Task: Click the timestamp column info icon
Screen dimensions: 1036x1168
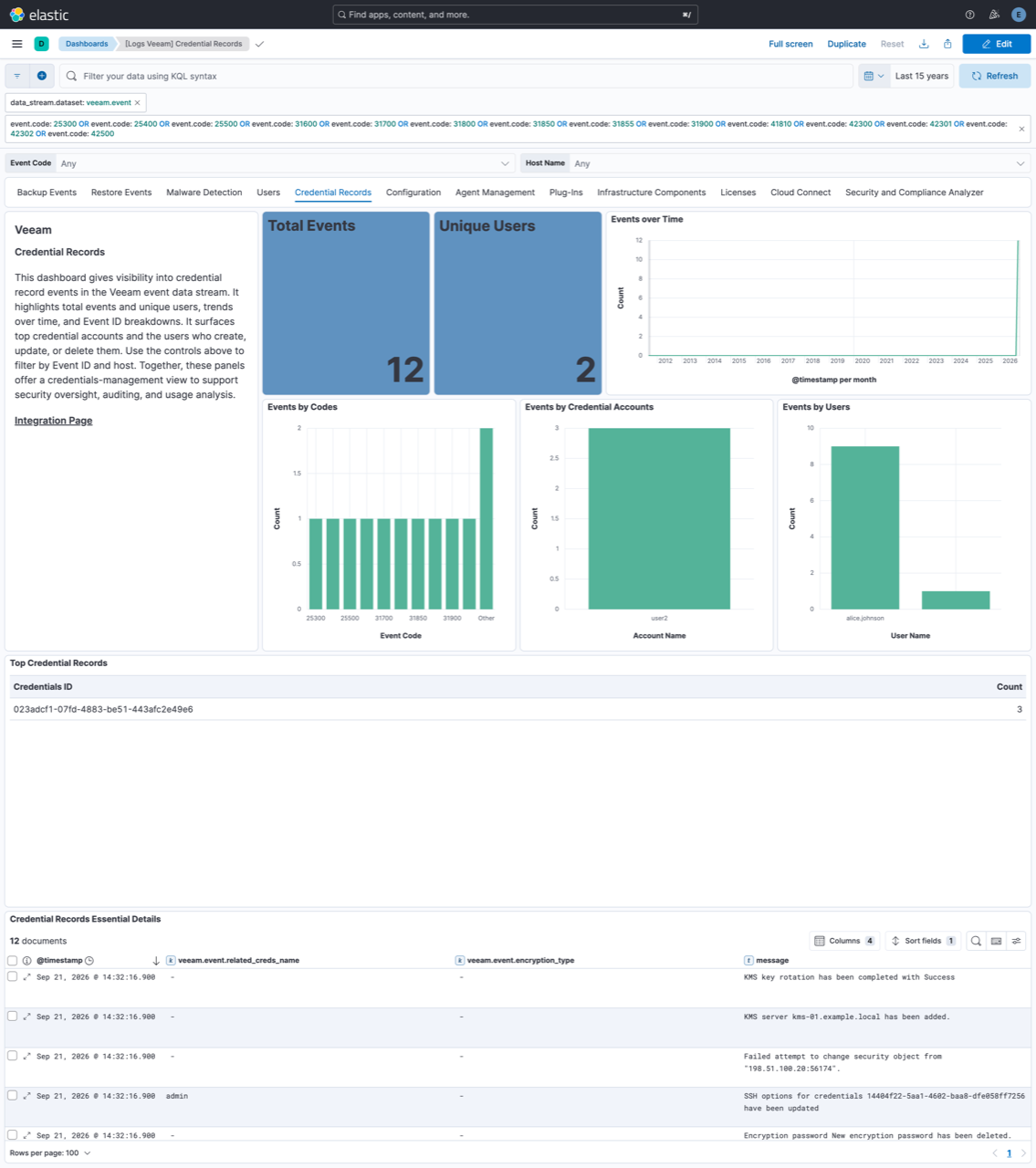Action: [x=26, y=961]
